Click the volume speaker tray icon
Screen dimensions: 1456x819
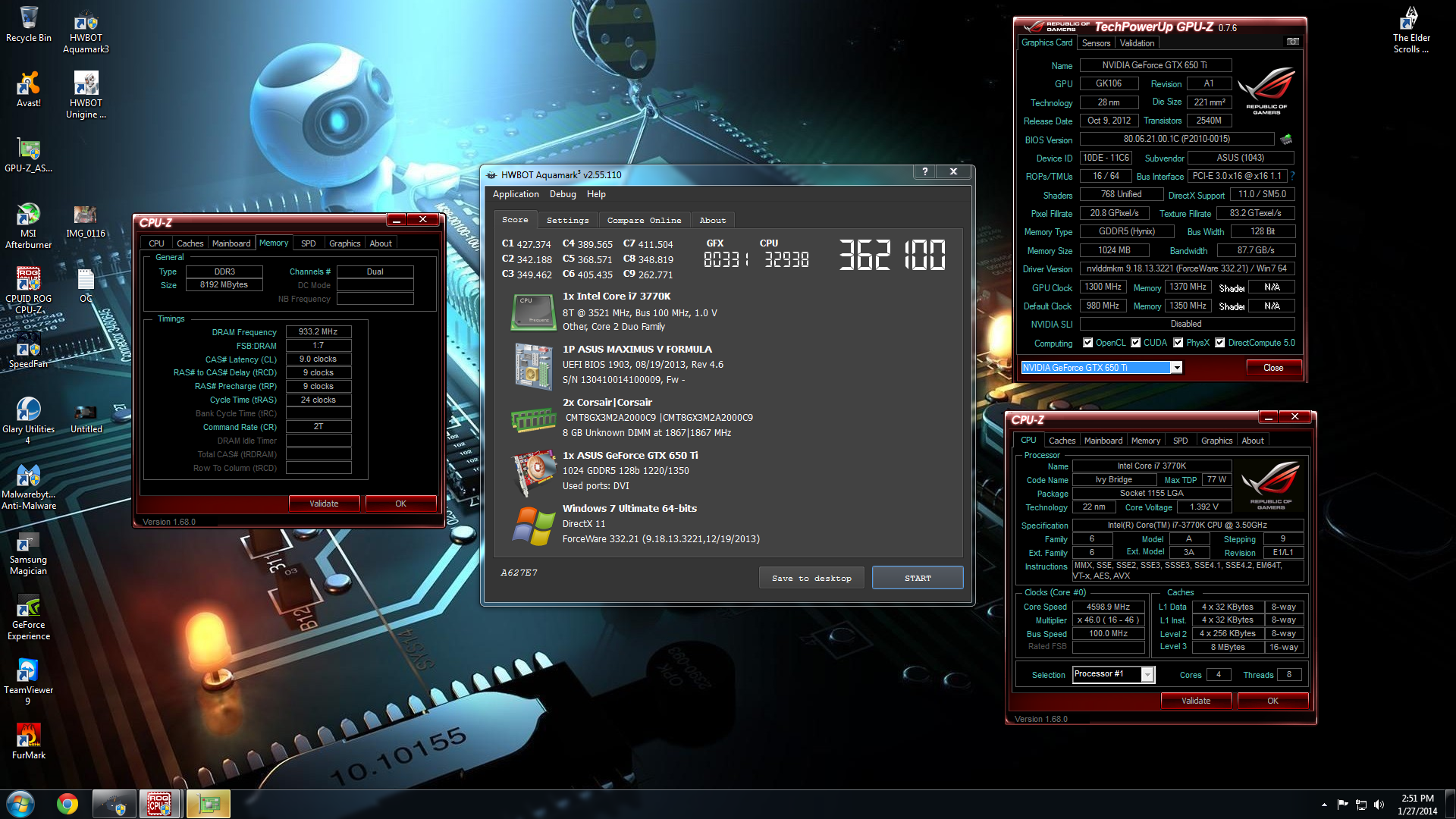pyautogui.click(x=1379, y=805)
